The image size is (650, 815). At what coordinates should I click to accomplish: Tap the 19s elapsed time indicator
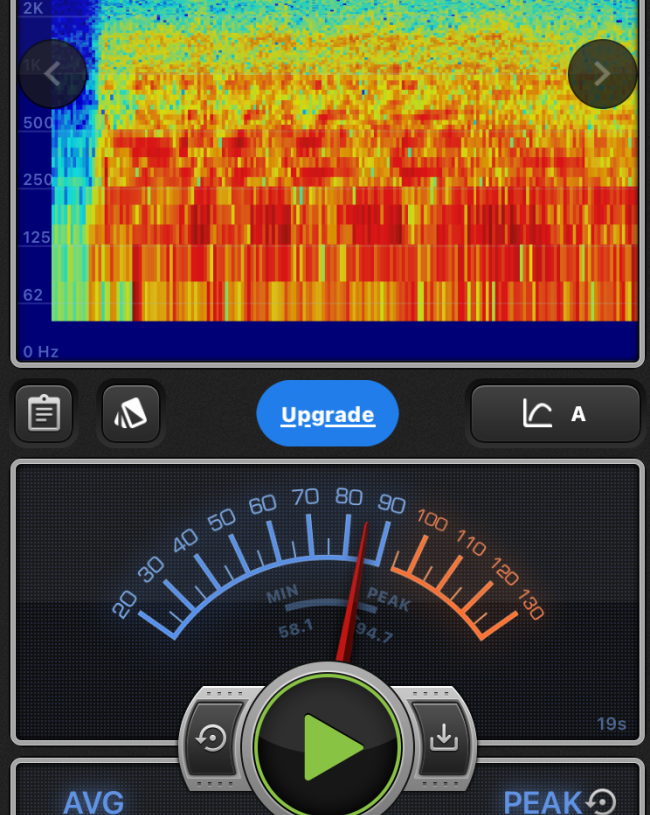click(612, 724)
